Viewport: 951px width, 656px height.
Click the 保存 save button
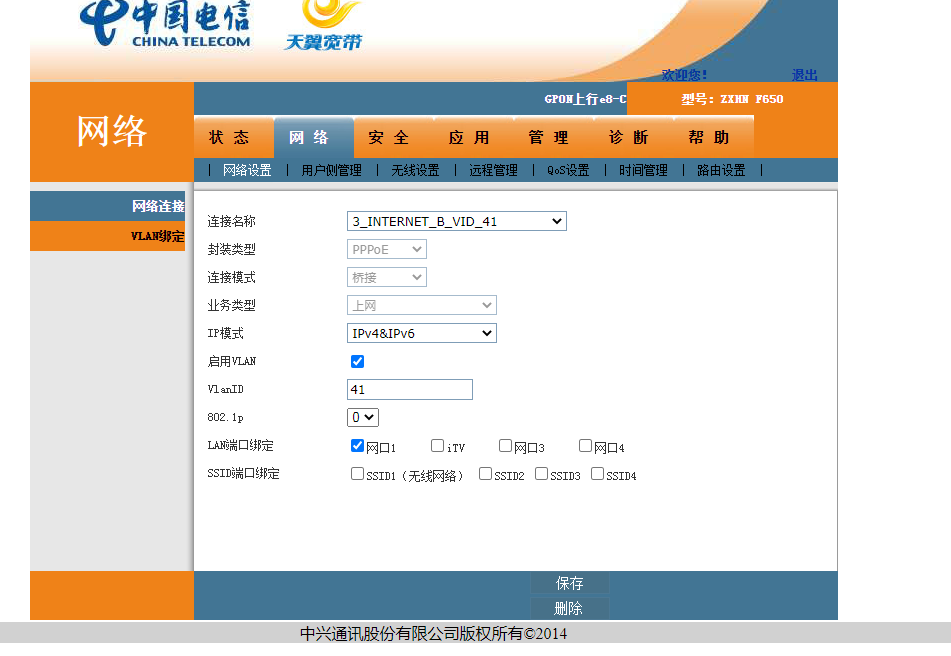pyautogui.click(x=570, y=583)
